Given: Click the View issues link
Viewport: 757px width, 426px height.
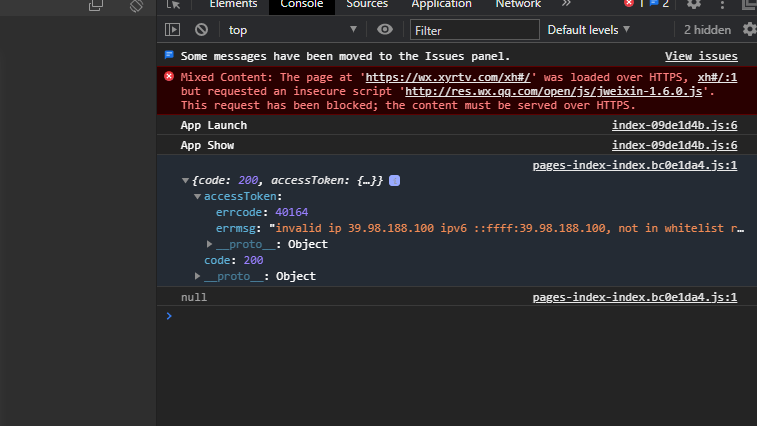Looking at the screenshot, I should pos(701,57).
